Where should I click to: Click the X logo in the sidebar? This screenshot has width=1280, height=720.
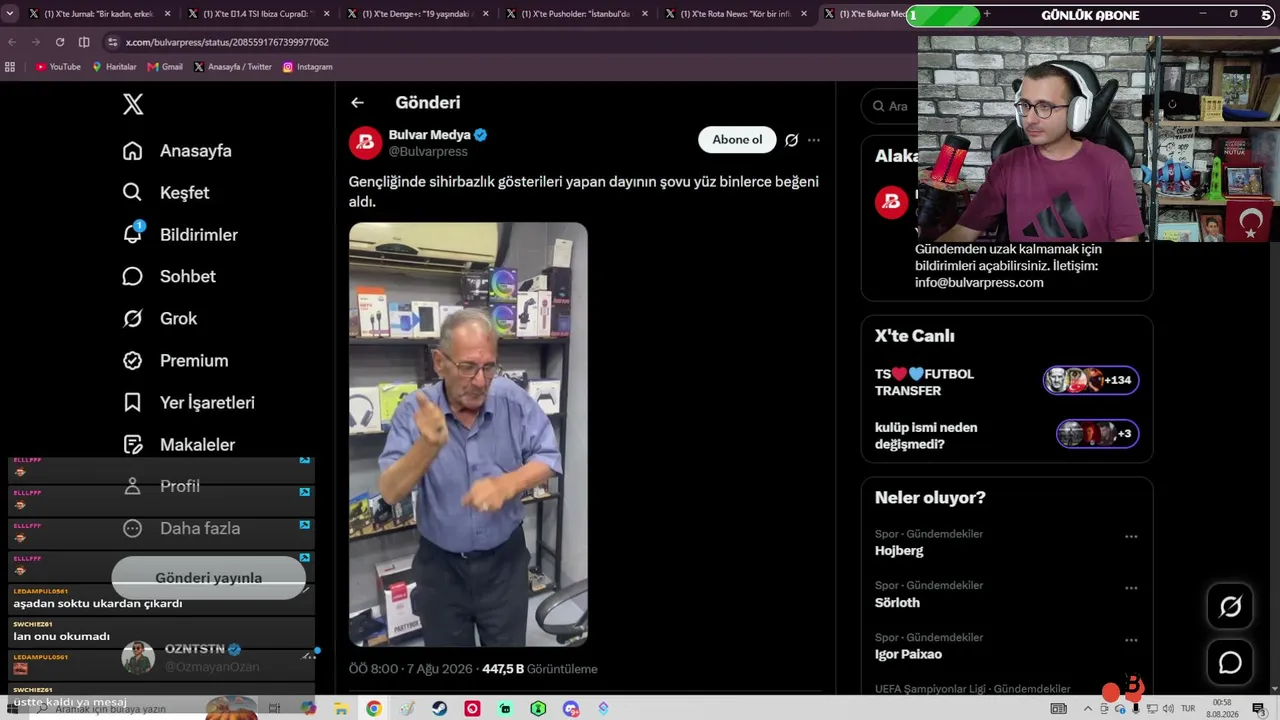pyautogui.click(x=133, y=104)
